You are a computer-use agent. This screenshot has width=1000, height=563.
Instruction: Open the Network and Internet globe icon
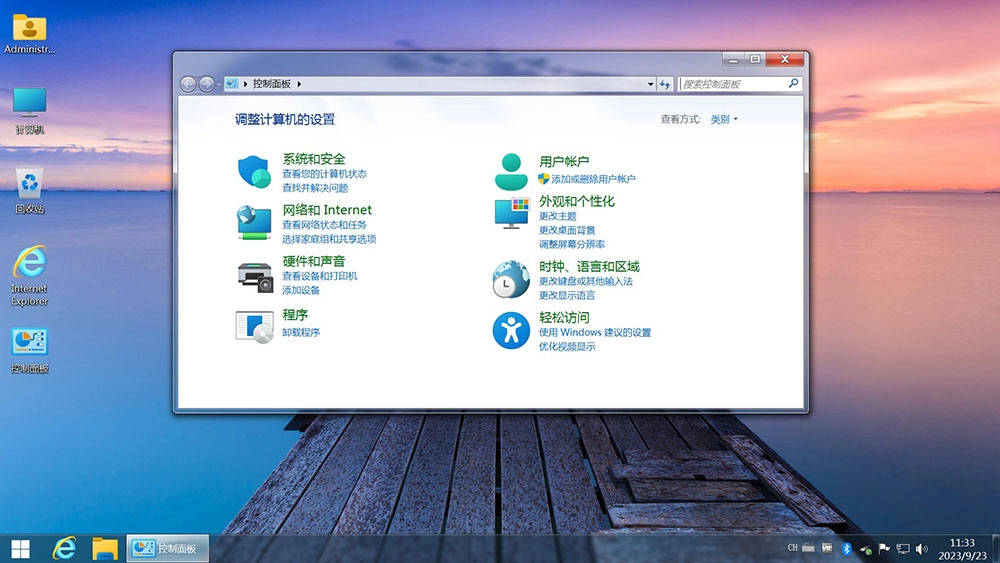pos(254,223)
